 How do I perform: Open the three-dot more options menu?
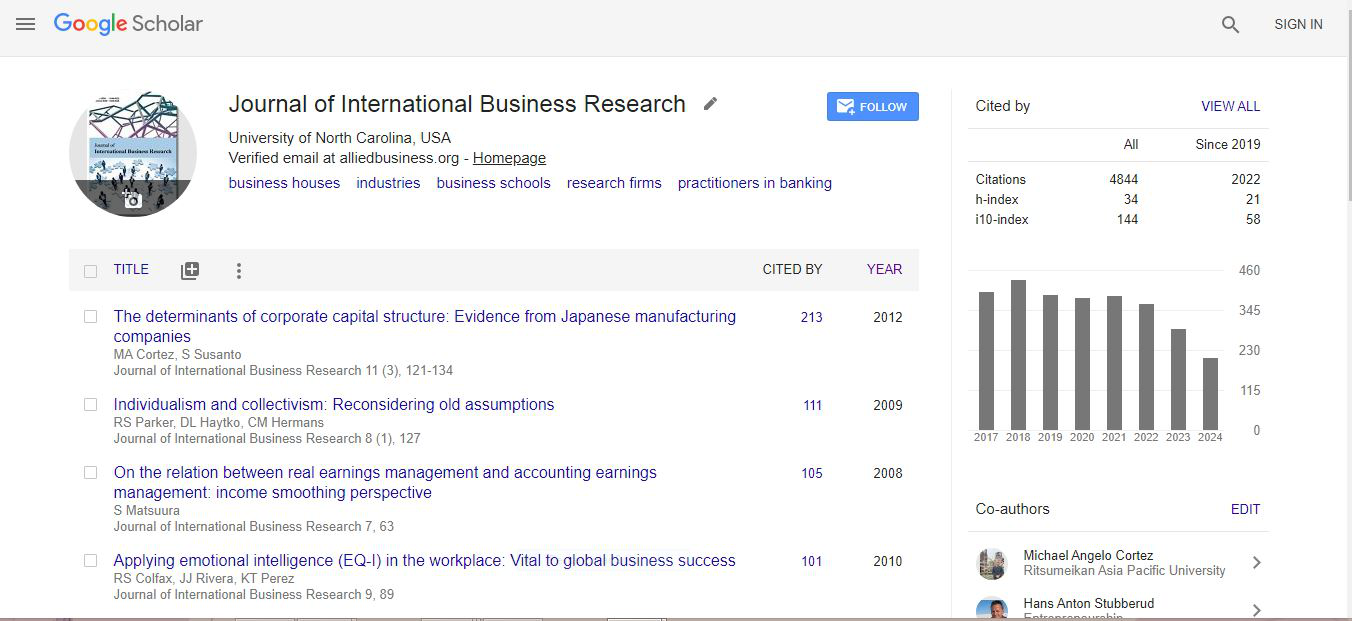tap(238, 271)
